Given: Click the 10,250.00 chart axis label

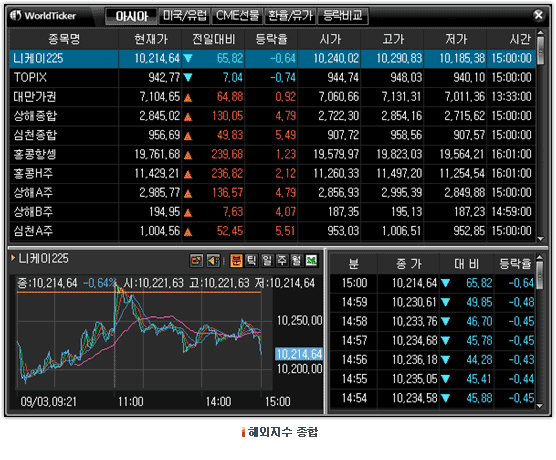Looking at the screenshot, I should click(x=299, y=321).
